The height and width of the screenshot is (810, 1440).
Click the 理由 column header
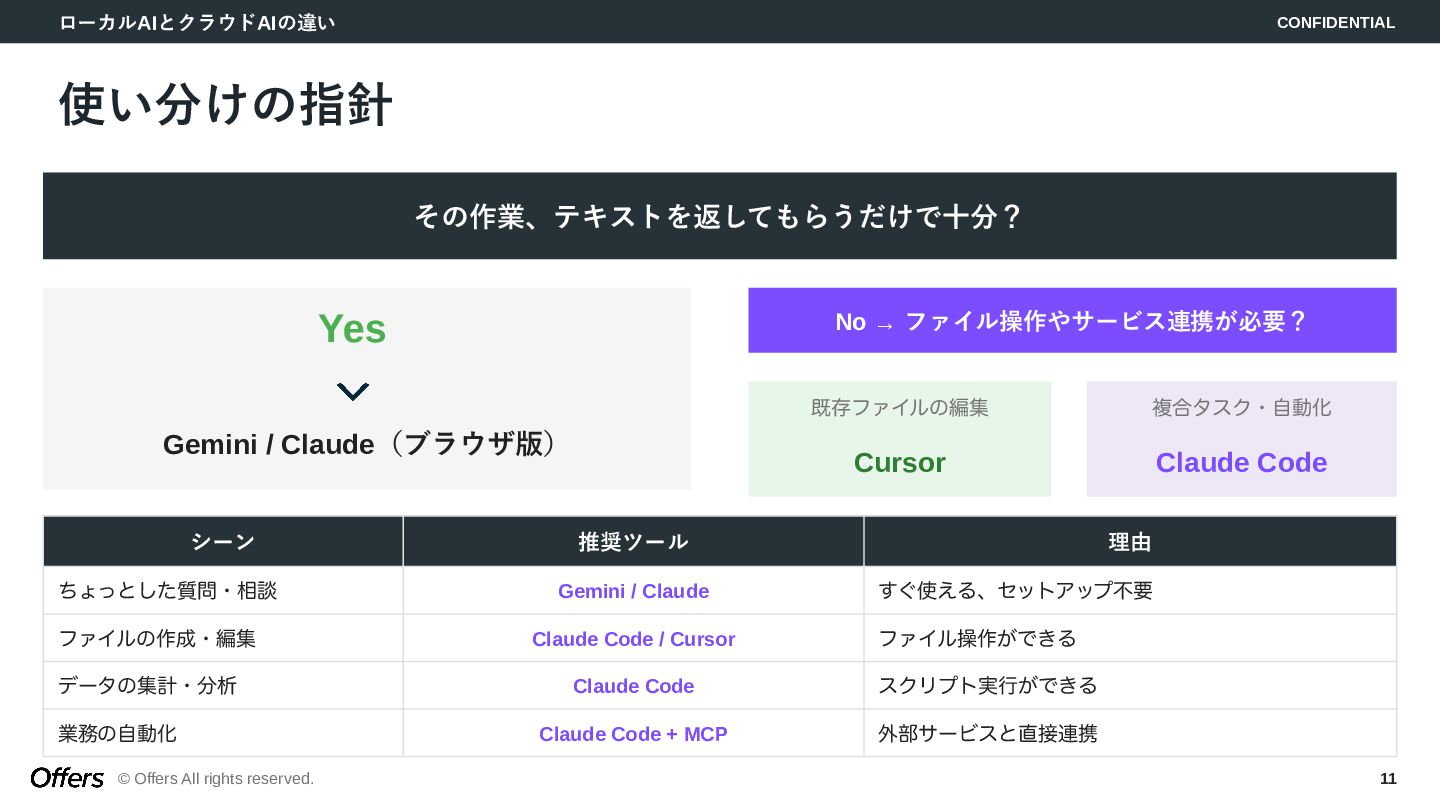click(1130, 542)
